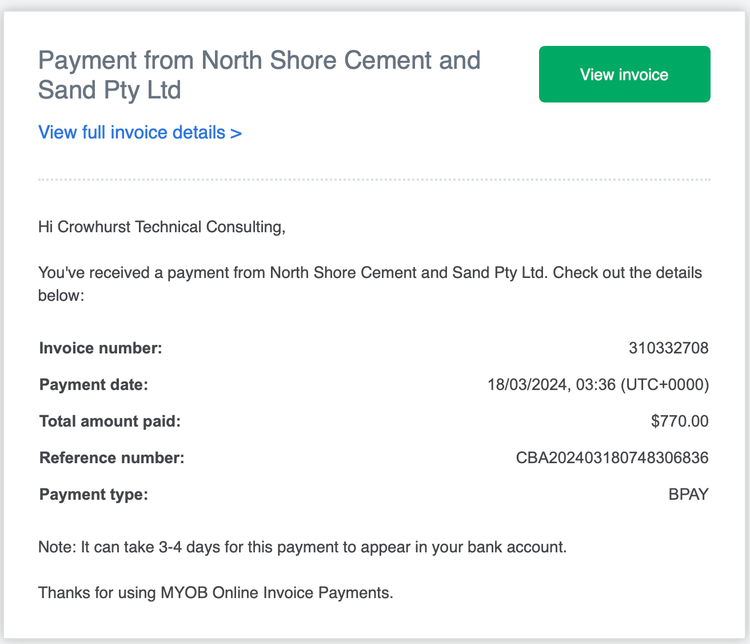Click the Reference number label
The height and width of the screenshot is (644, 750).
tap(112, 458)
